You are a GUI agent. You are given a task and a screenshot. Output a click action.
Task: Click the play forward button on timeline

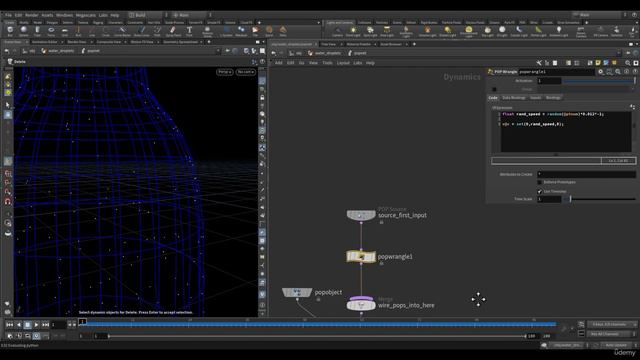[x=36, y=324]
